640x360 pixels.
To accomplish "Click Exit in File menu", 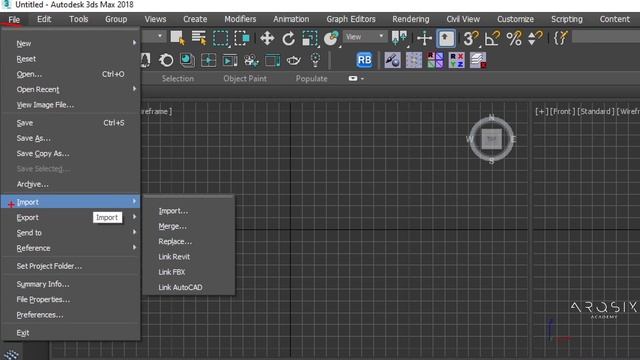I will point(23,333).
